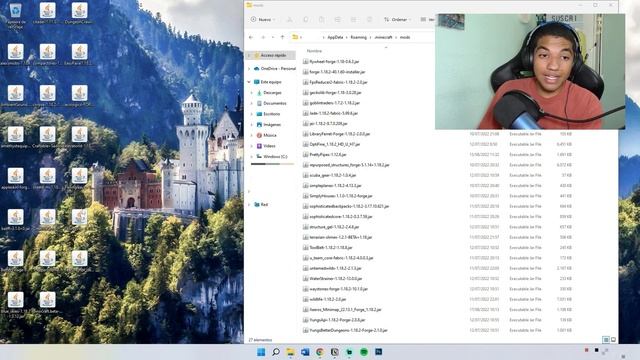Select the WaterStrainer jar file
The image size is (640, 360).
click(x=332, y=278)
